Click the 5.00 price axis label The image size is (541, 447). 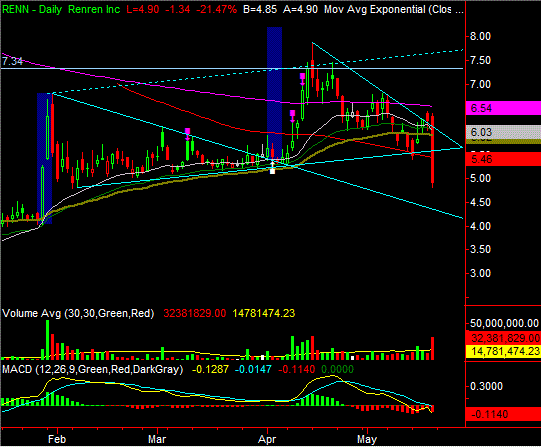click(x=480, y=179)
